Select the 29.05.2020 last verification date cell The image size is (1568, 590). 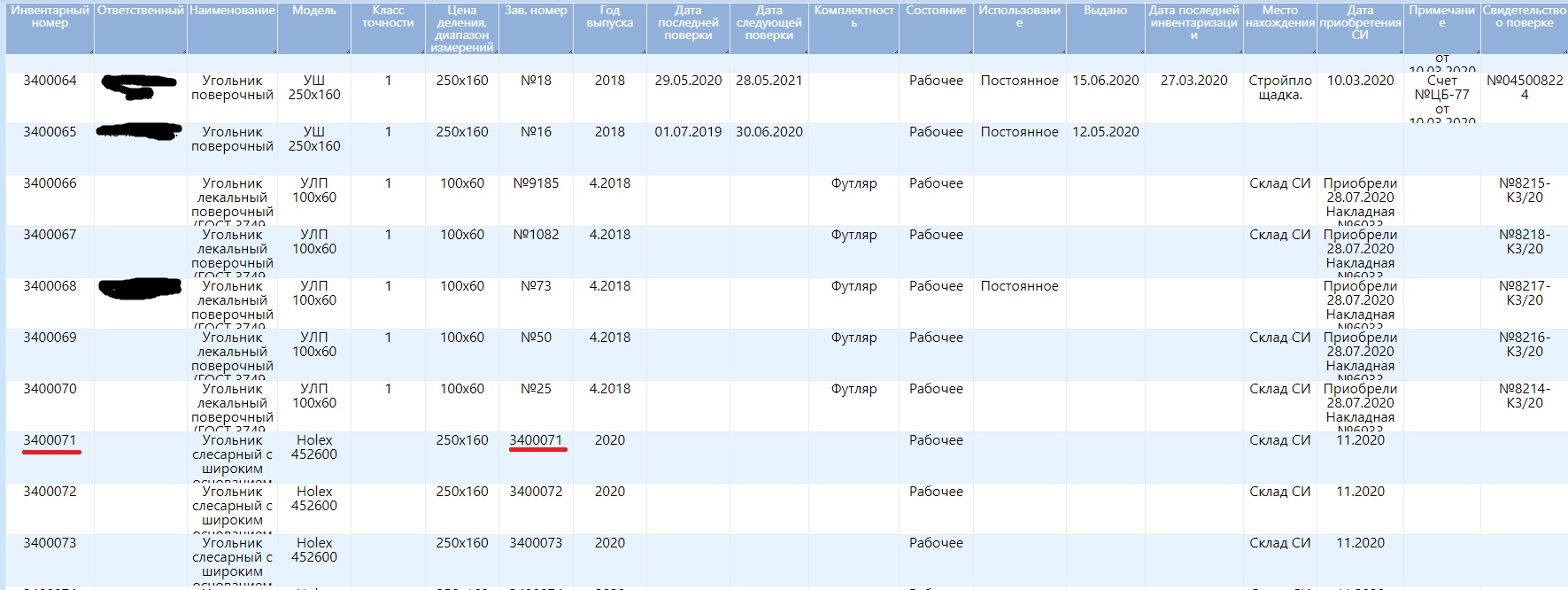point(688,81)
